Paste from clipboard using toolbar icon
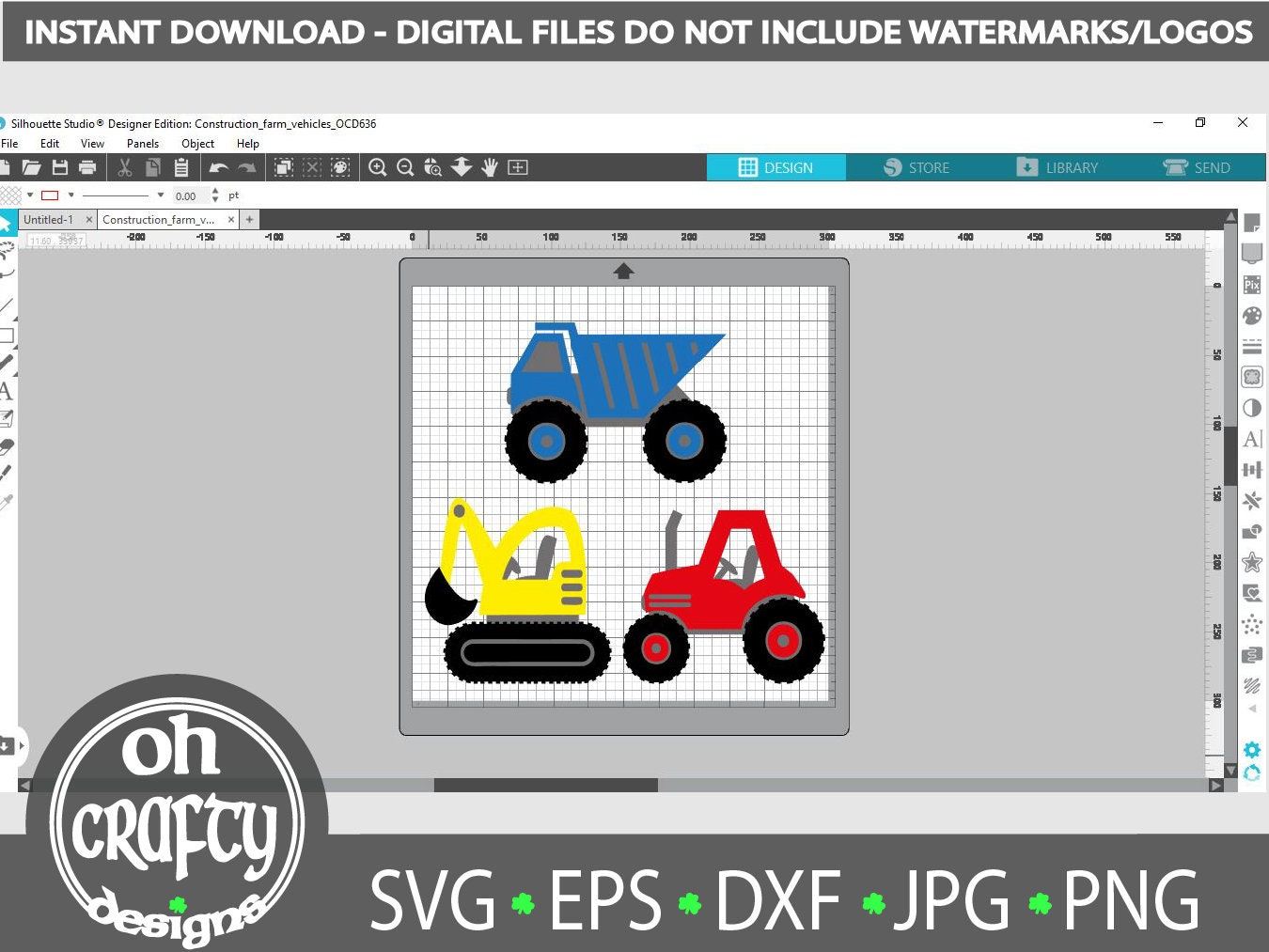 [182, 166]
